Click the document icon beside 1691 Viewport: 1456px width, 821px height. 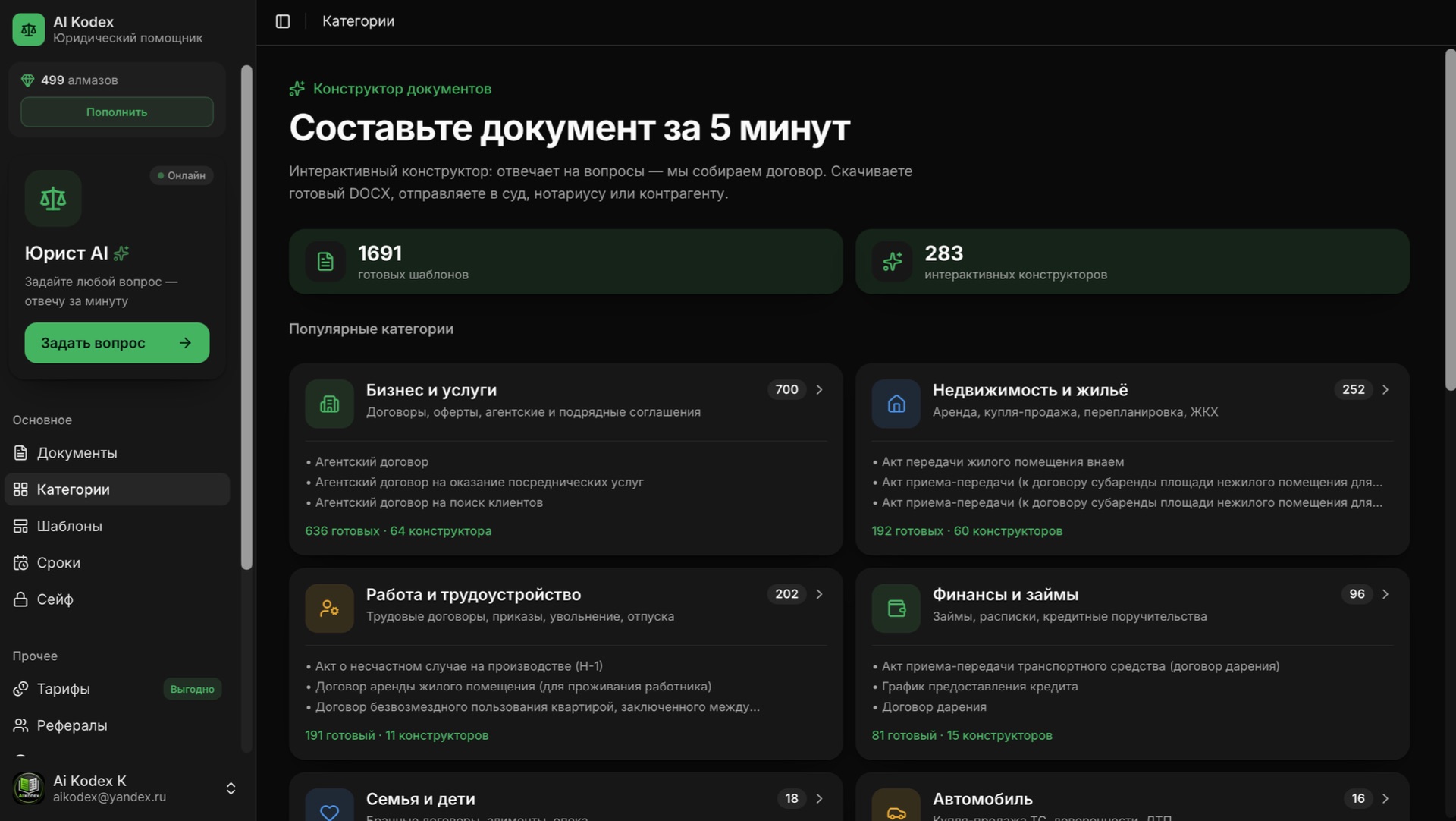(x=325, y=262)
